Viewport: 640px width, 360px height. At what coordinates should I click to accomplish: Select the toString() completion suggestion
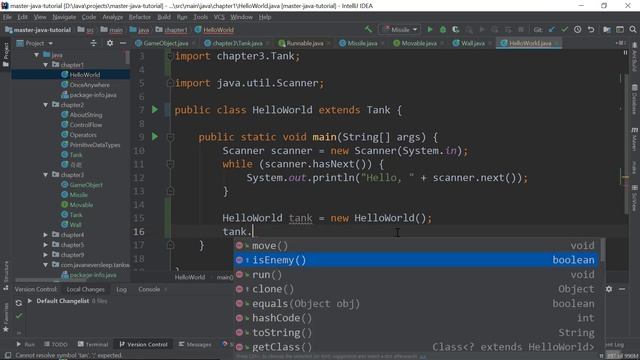pyautogui.click(x=416, y=333)
